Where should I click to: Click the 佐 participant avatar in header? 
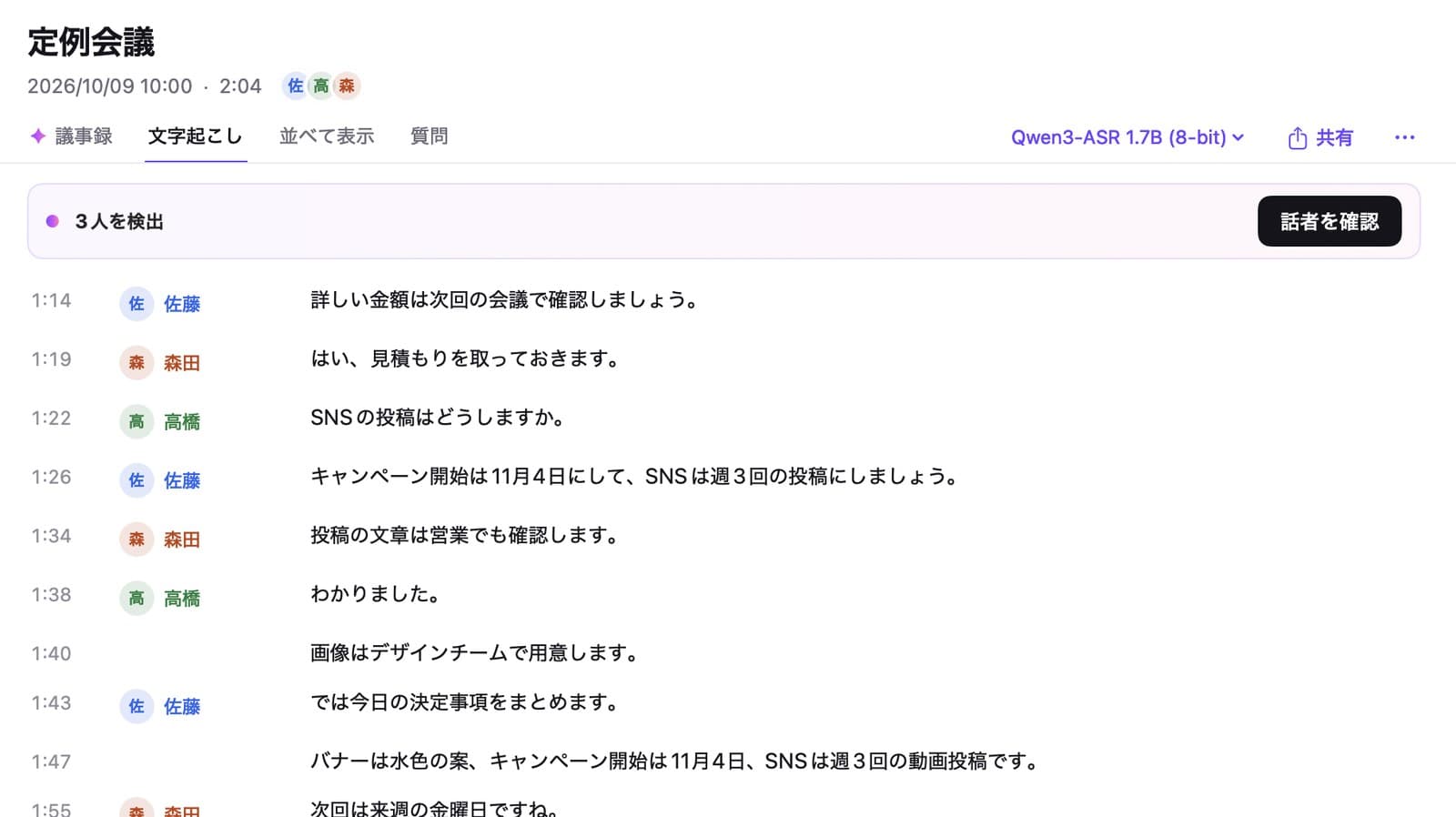point(296,86)
